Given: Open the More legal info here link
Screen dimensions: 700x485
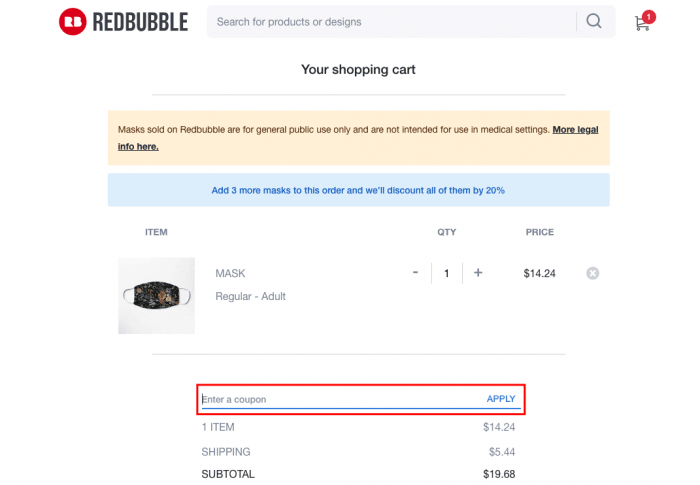Looking at the screenshot, I should 575,130.
